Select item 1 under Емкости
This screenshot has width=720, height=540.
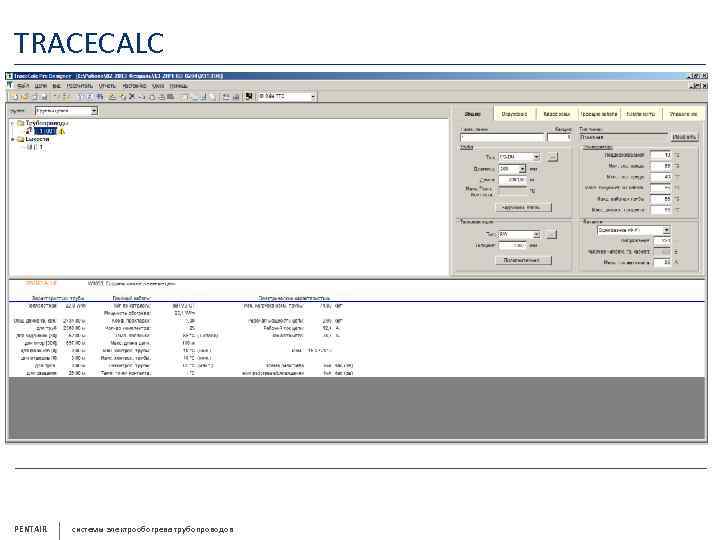point(41,147)
